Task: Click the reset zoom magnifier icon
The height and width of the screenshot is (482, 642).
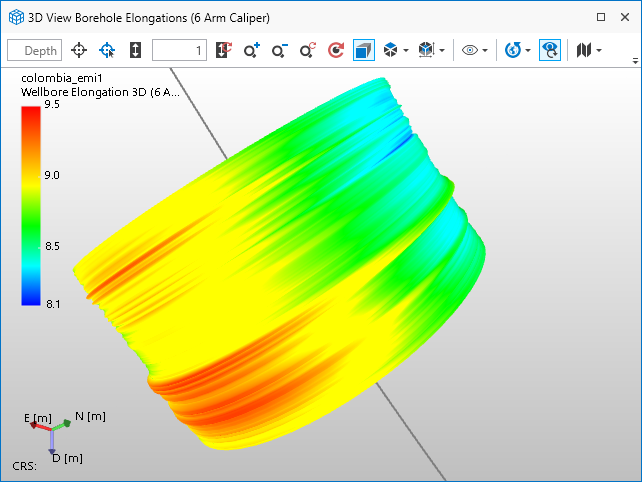Action: pyautogui.click(x=308, y=50)
